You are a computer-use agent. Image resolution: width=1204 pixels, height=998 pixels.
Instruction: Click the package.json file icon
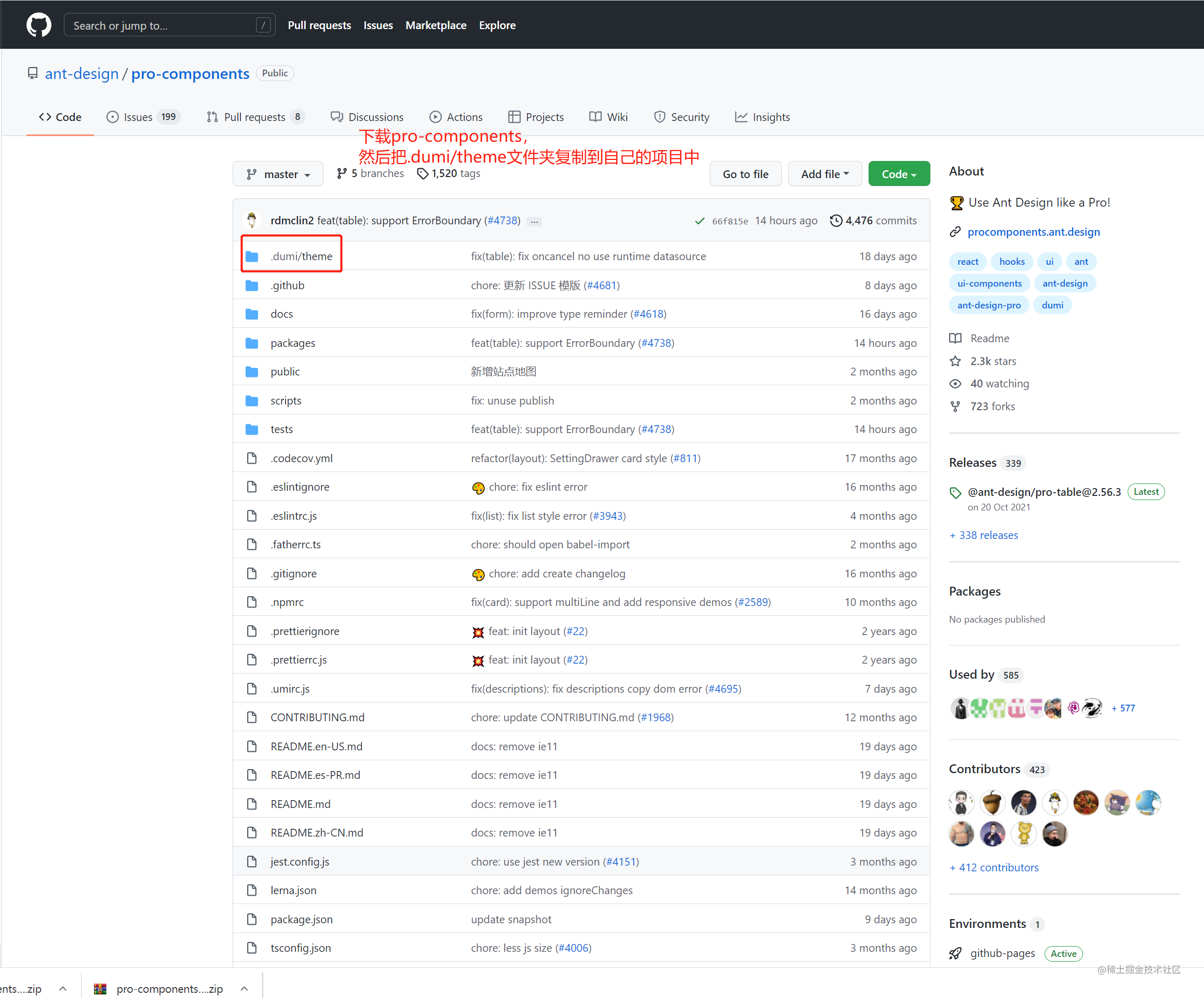252,919
